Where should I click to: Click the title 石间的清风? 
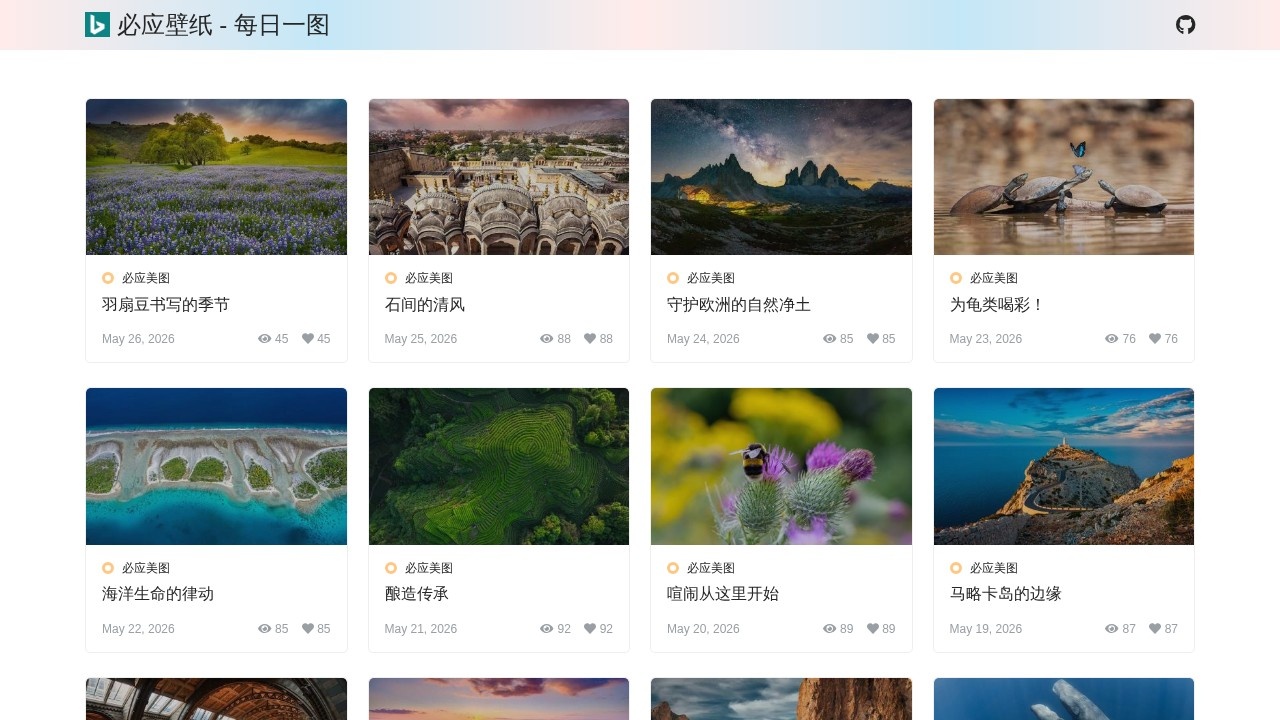425,305
